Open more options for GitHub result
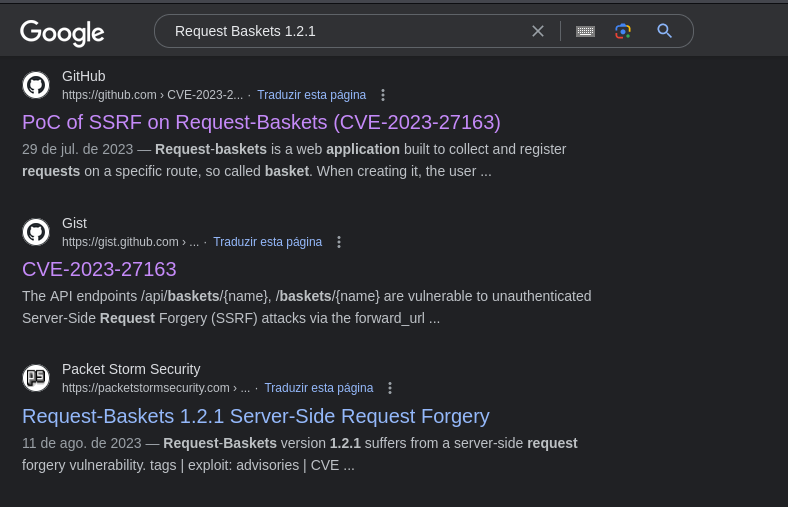 coord(383,95)
